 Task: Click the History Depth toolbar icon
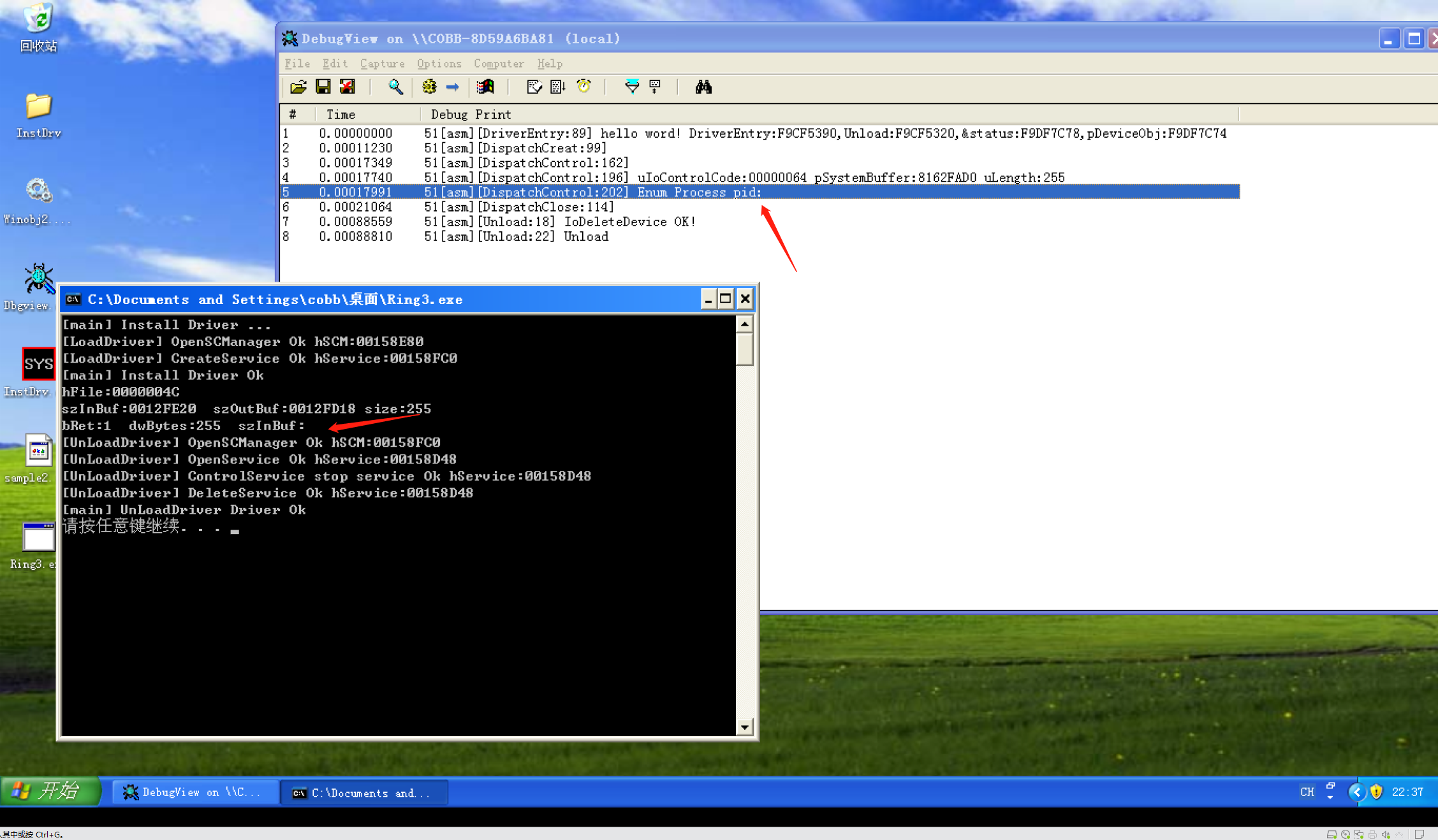point(655,87)
